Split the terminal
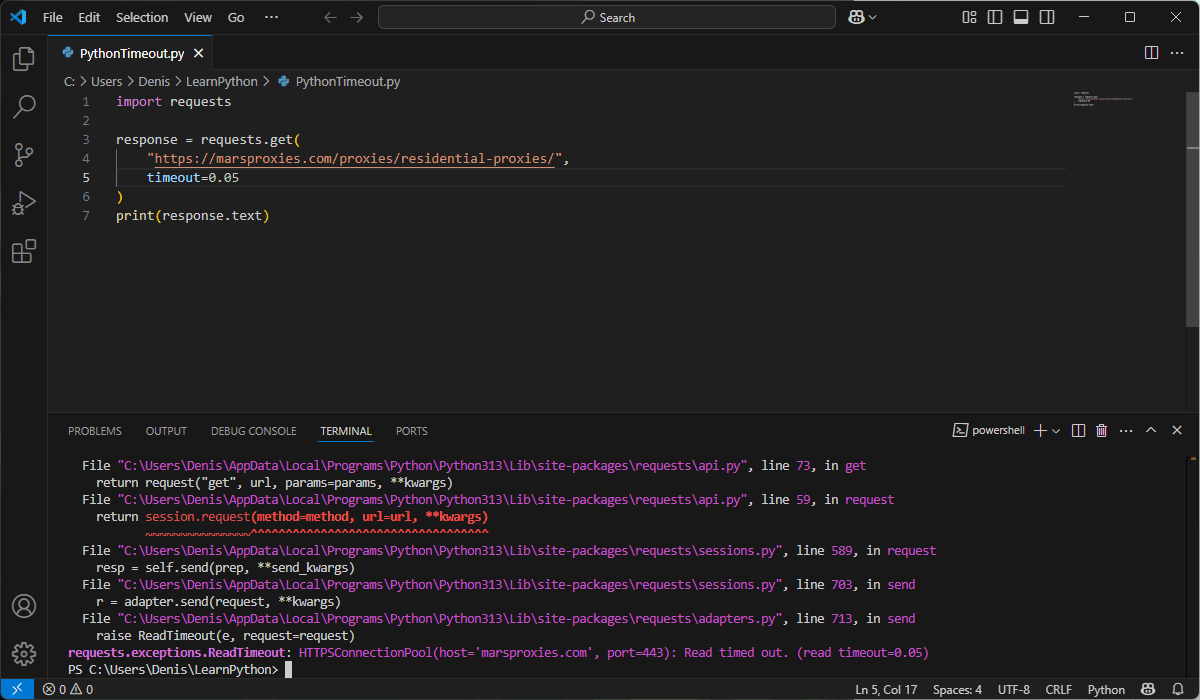This screenshot has width=1200, height=700. [1078, 431]
